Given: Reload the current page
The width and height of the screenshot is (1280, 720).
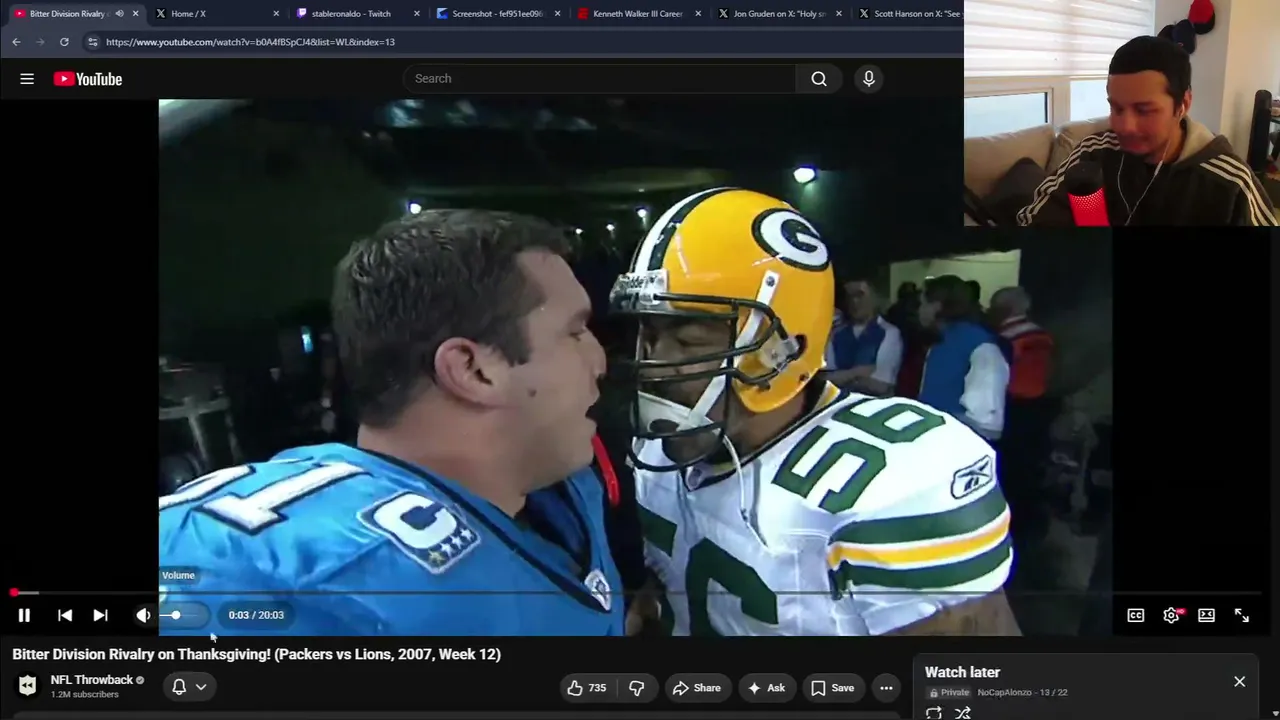Looking at the screenshot, I should coord(64,42).
